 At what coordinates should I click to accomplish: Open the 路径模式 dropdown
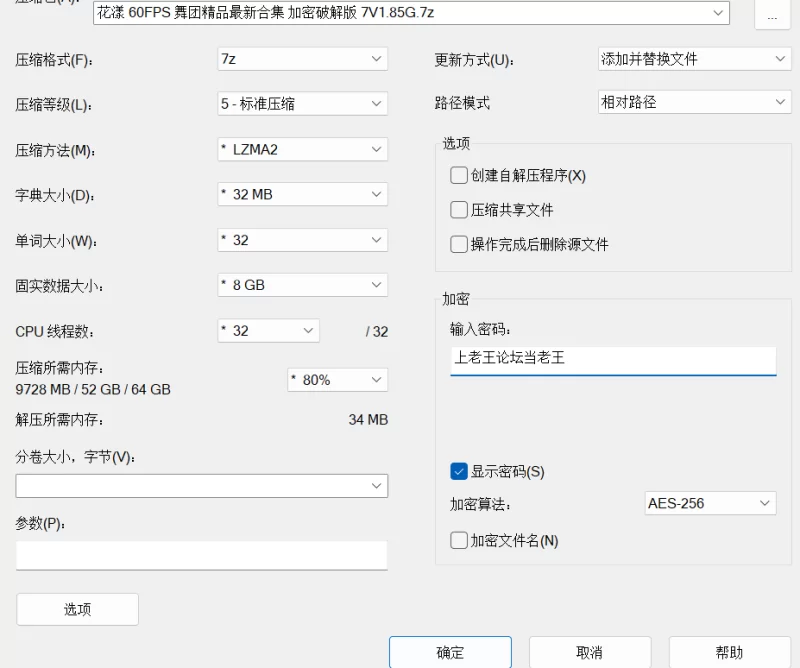click(694, 102)
